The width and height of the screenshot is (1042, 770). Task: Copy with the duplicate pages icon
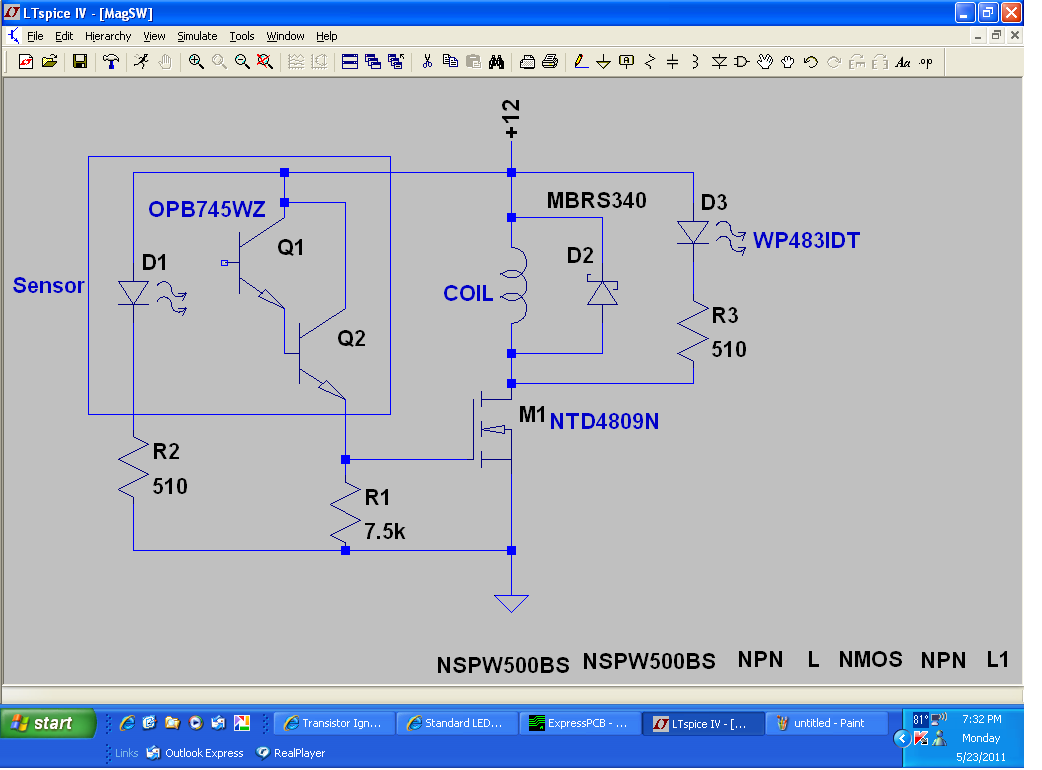451,62
